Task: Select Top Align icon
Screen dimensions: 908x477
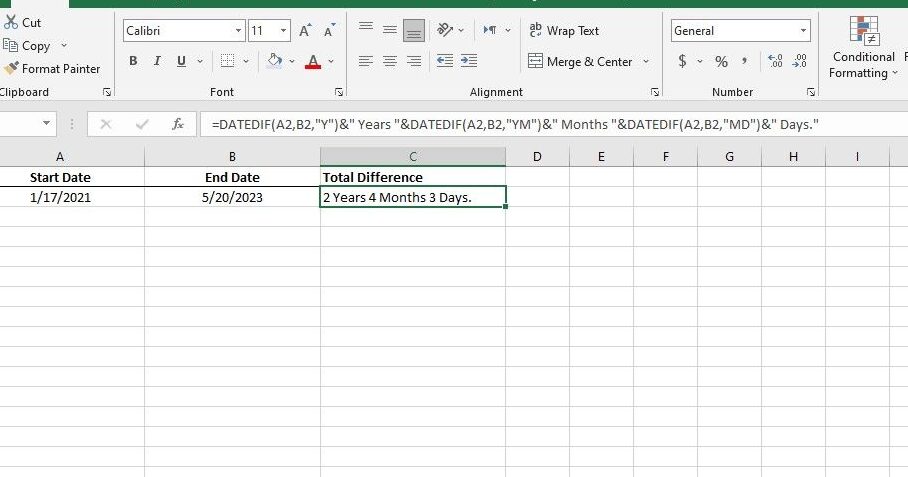Action: (365, 28)
